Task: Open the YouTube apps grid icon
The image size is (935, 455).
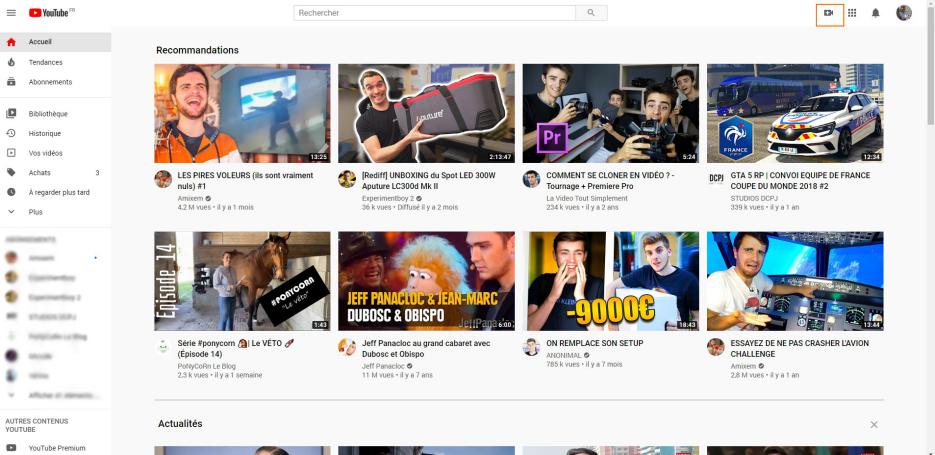Action: [852, 13]
